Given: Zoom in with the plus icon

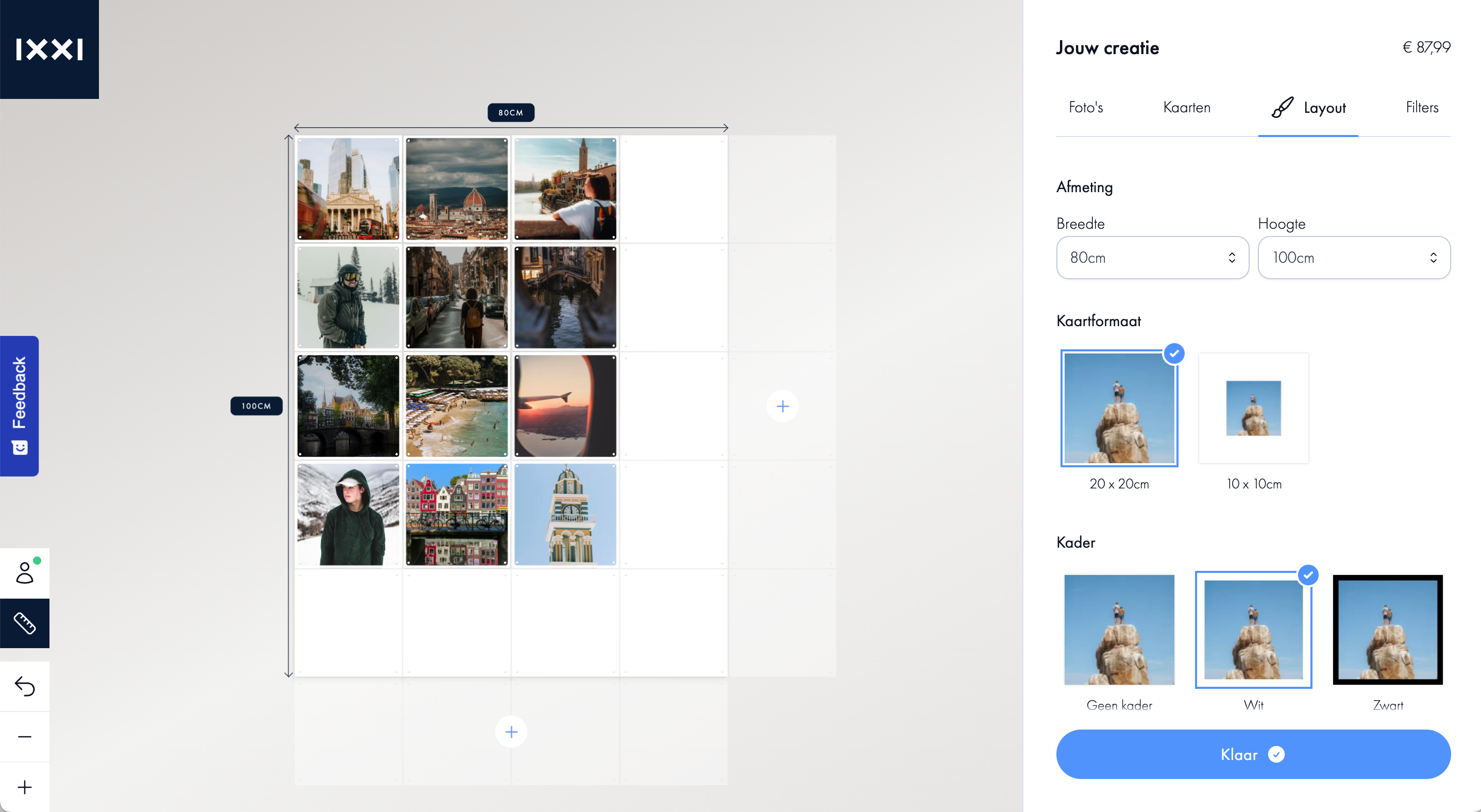Looking at the screenshot, I should [25, 787].
